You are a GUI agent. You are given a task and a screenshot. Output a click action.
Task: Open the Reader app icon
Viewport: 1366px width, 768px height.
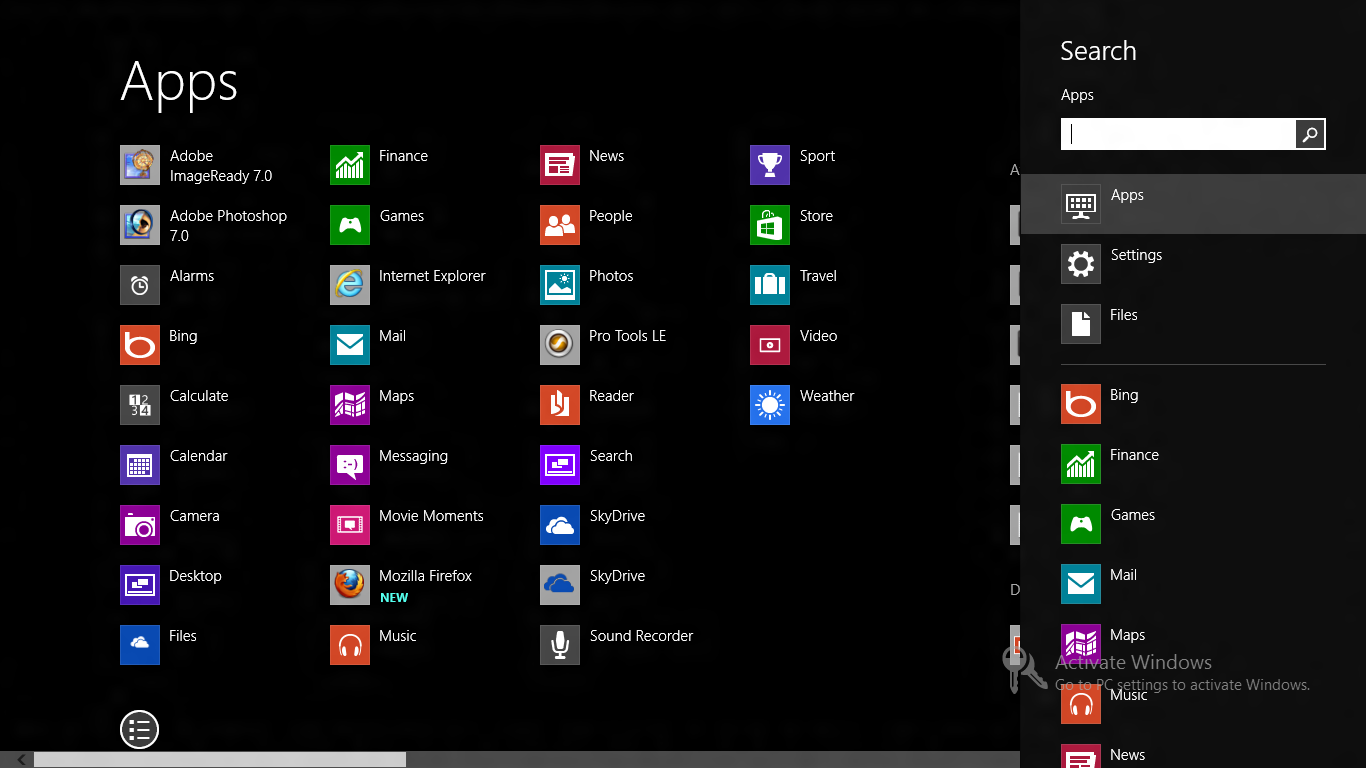point(560,405)
